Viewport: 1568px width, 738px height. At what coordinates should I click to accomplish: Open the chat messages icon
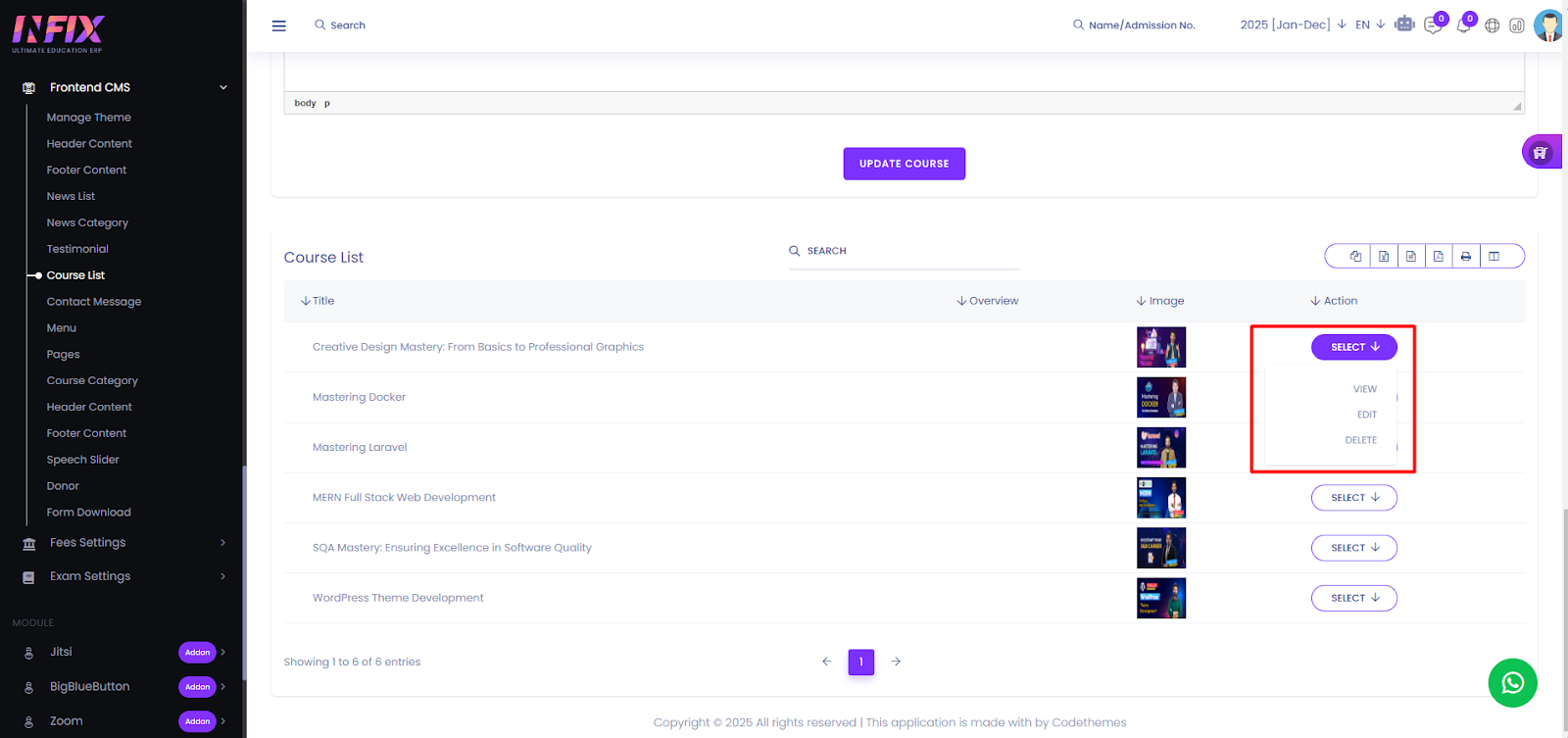click(x=1433, y=25)
